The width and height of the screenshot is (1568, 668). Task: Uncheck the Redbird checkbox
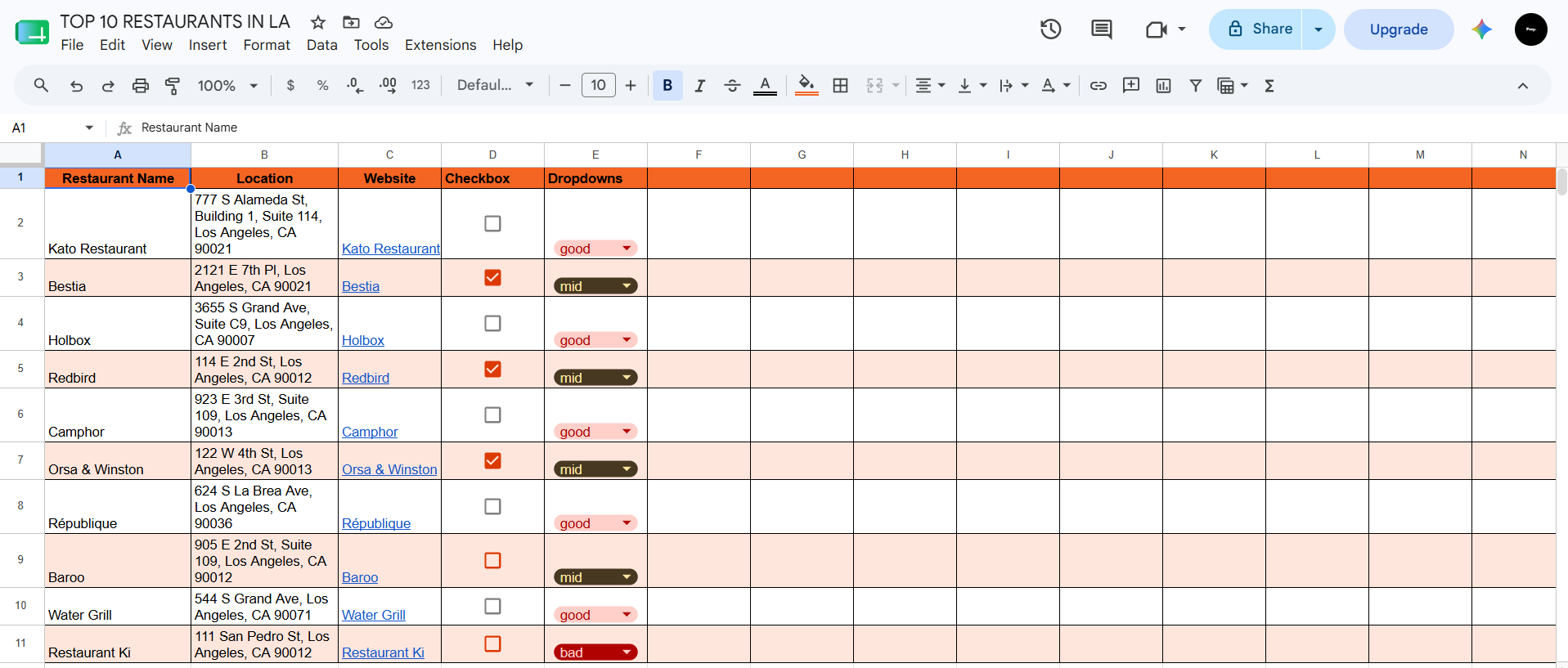pyautogui.click(x=492, y=369)
